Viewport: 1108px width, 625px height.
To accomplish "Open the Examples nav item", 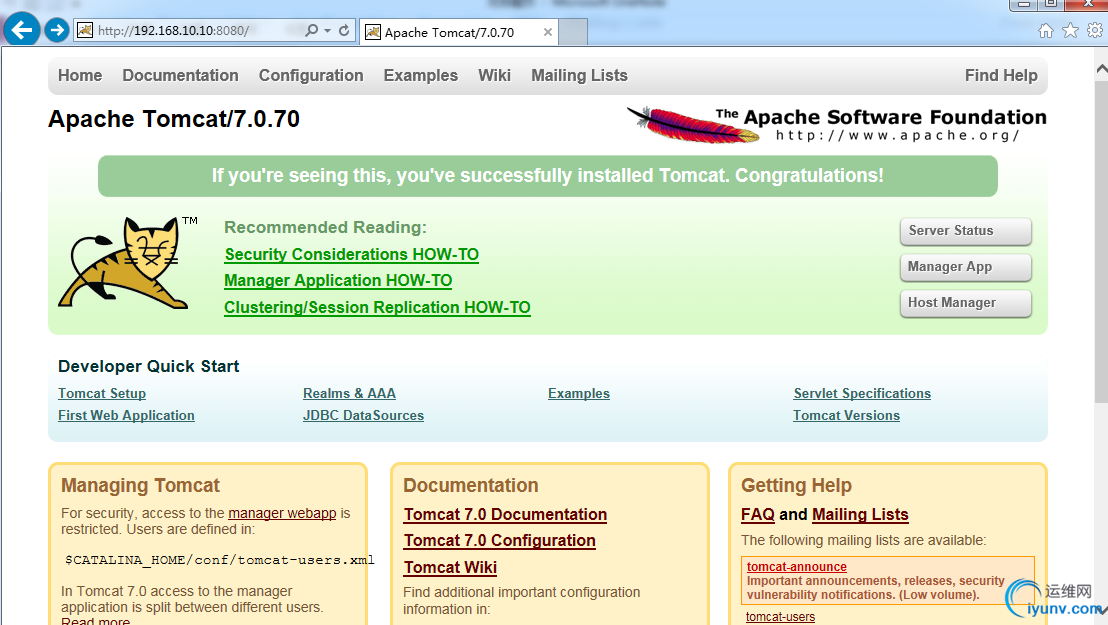I will [x=420, y=76].
